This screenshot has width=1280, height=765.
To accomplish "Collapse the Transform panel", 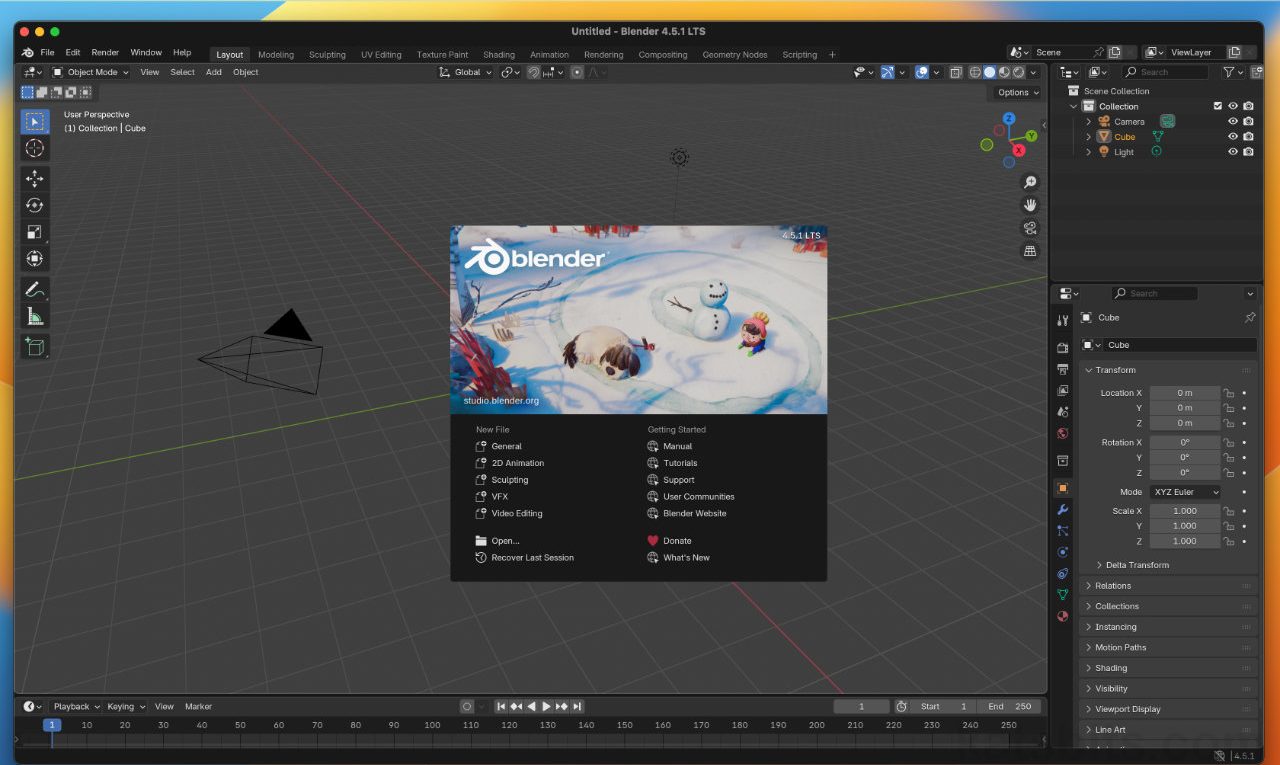I will click(1167, 370).
